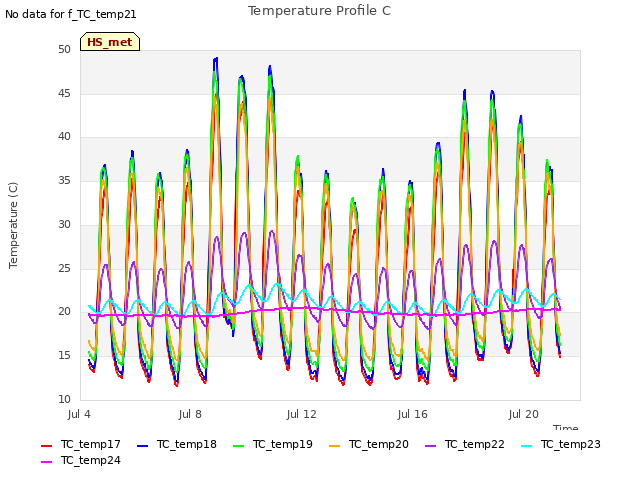Click the 35 y-axis tick label
This screenshot has height=480, width=640.
[64, 180]
